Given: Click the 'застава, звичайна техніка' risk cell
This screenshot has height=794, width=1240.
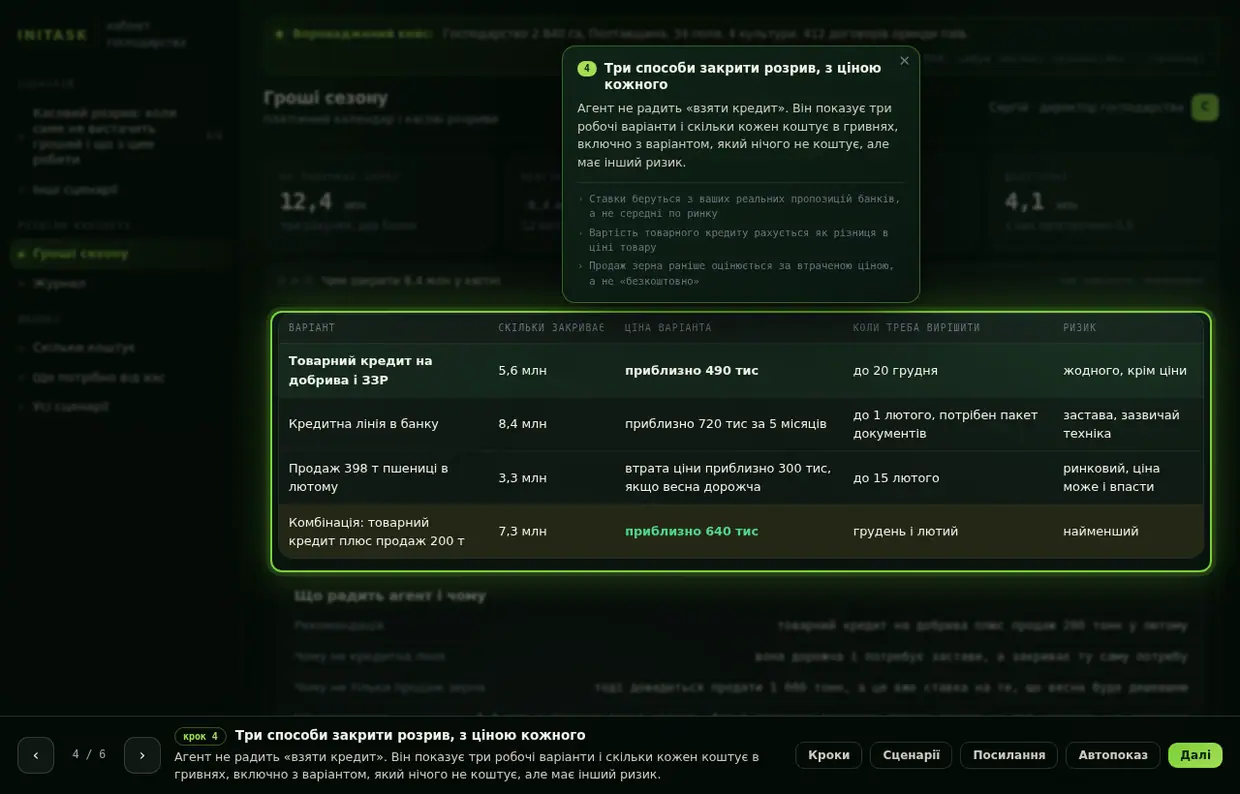Looking at the screenshot, I should click(x=1121, y=424).
